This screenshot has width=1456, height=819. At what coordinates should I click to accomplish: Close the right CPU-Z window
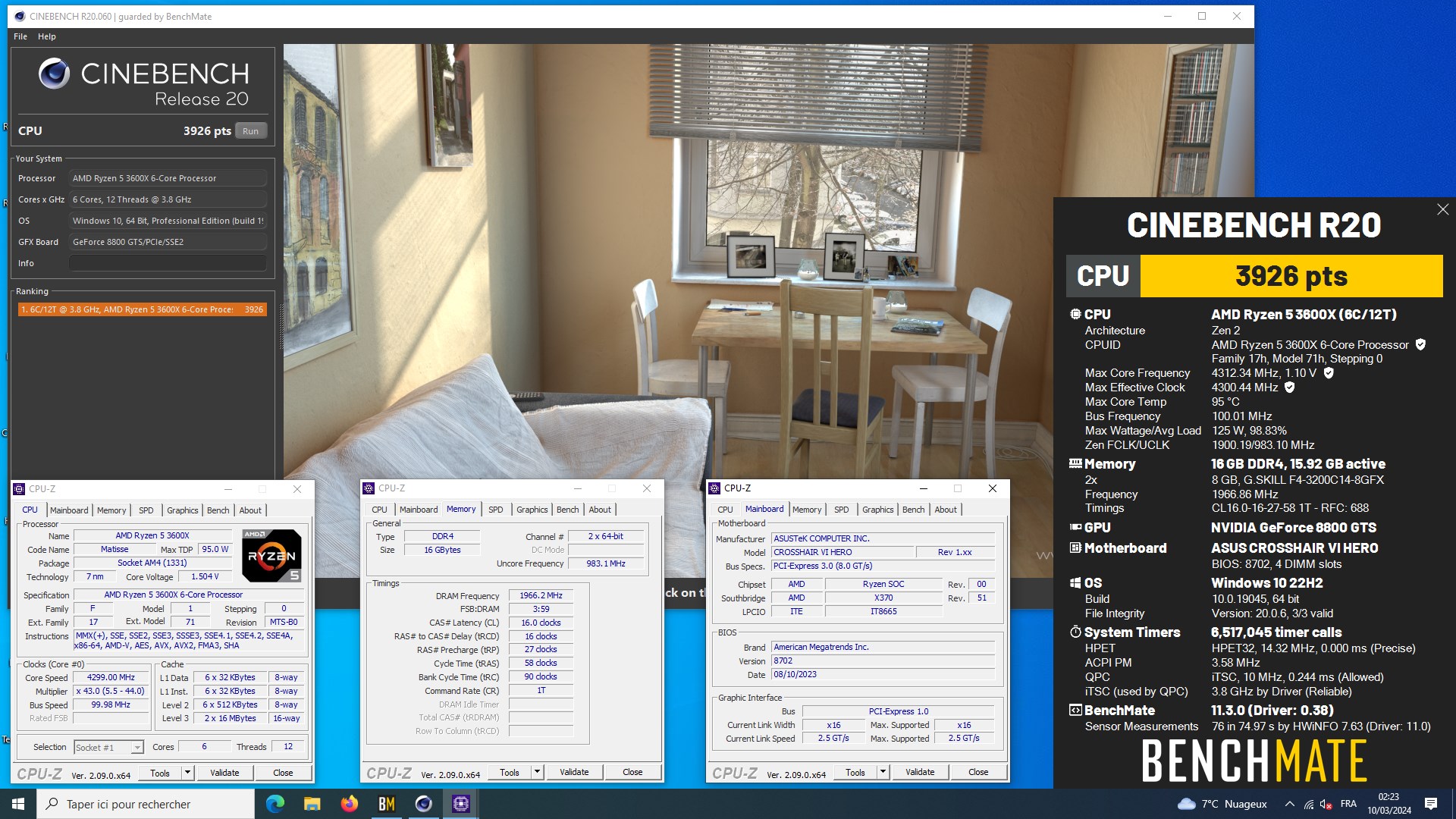[x=992, y=488]
